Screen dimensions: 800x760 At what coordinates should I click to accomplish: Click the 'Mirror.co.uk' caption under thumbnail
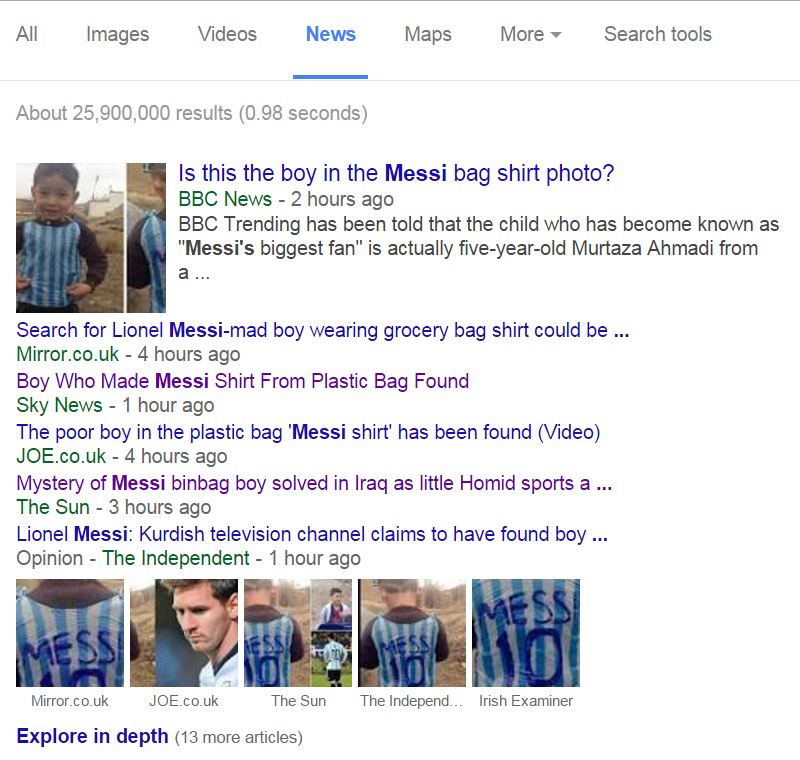click(70, 701)
